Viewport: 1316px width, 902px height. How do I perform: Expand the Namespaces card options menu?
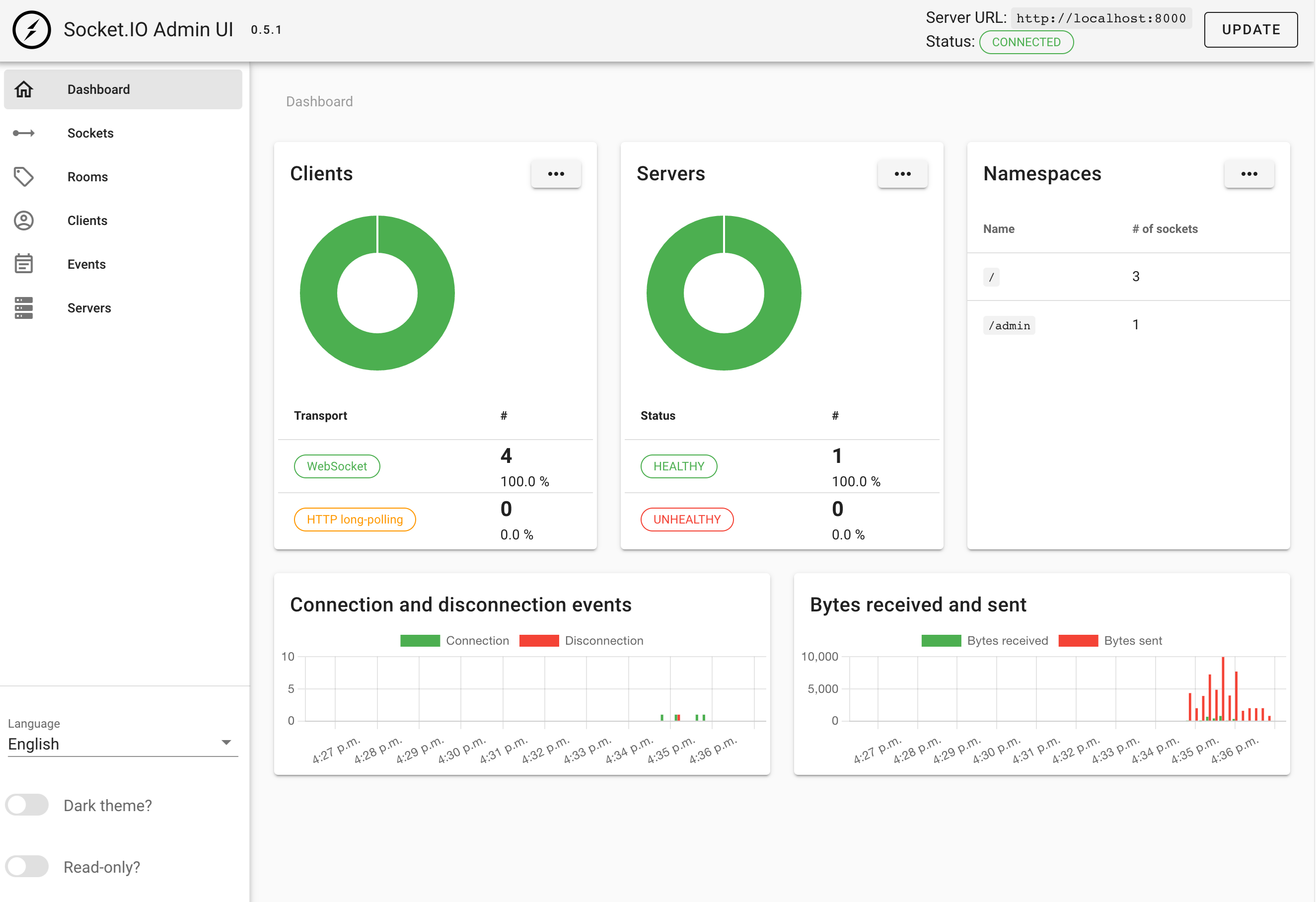click(1248, 174)
